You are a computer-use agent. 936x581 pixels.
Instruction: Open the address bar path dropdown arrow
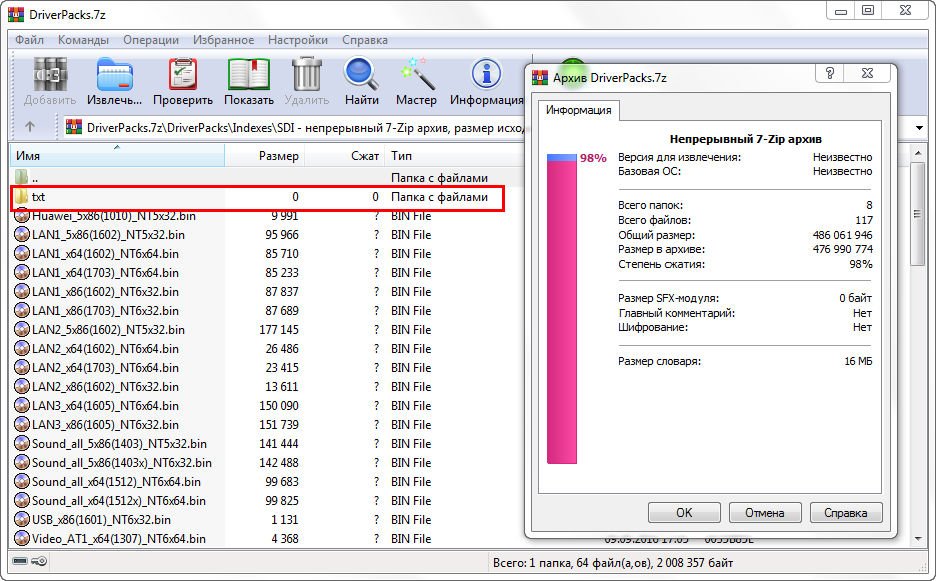point(919,128)
